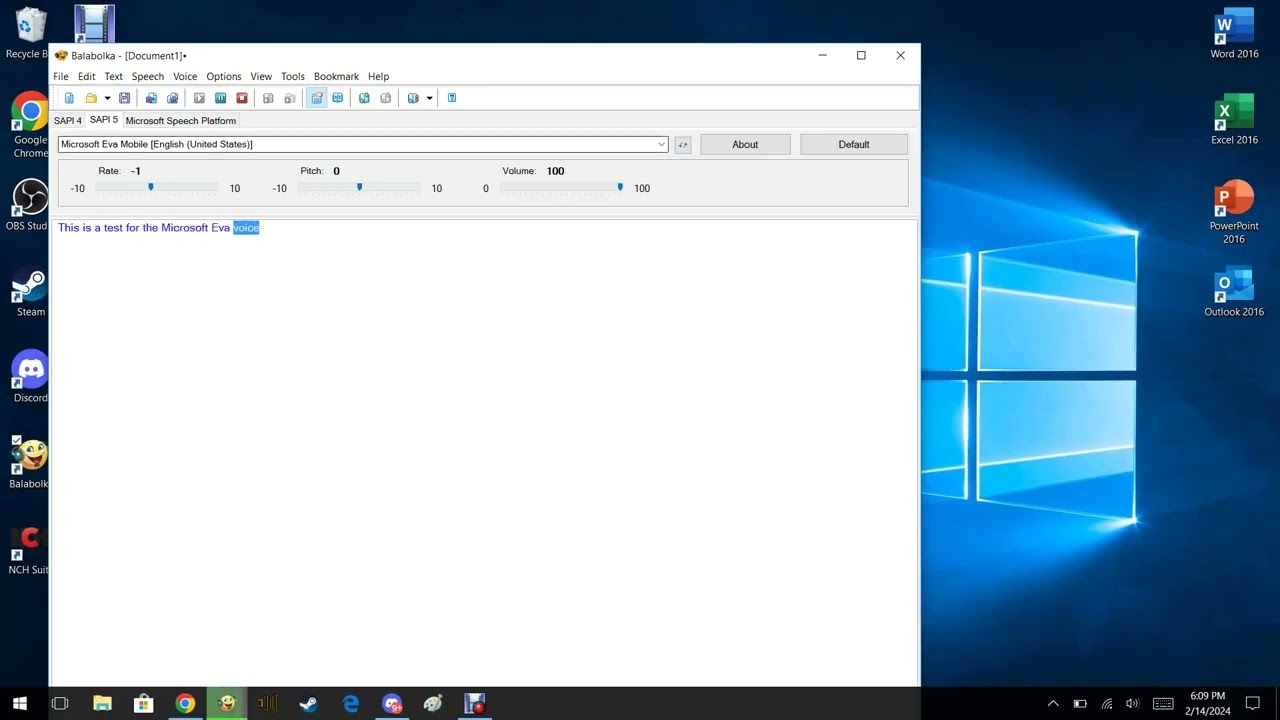
Task: Click the About button
Action: (745, 144)
